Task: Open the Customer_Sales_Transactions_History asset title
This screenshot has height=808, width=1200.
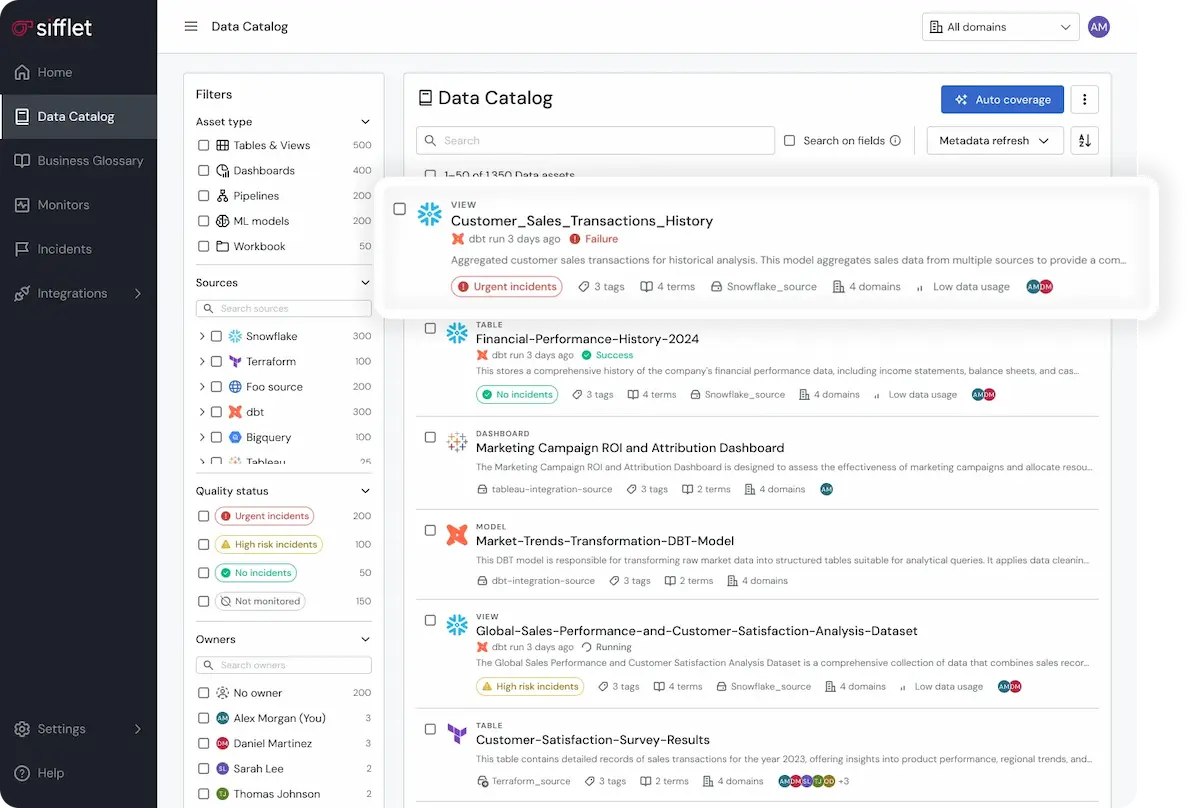Action: pos(582,221)
